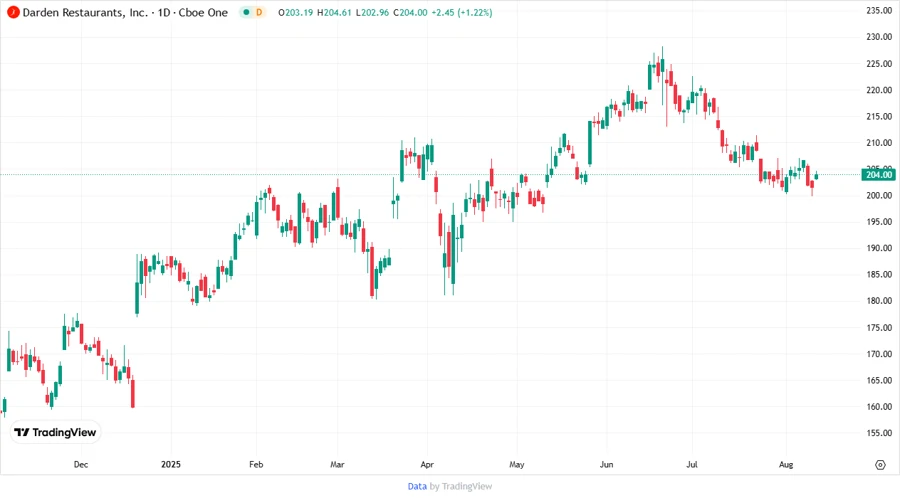Screen dimensions: 900x498
Task: Open the 'Data' link below the chart
Action: tap(417, 486)
